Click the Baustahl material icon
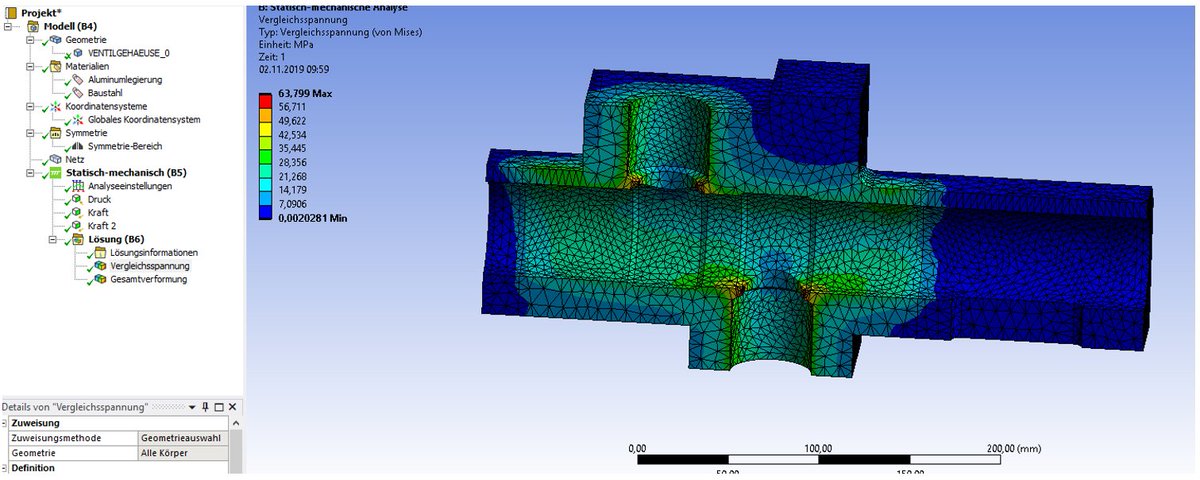Viewport: 1200px width, 480px height. tap(79, 92)
